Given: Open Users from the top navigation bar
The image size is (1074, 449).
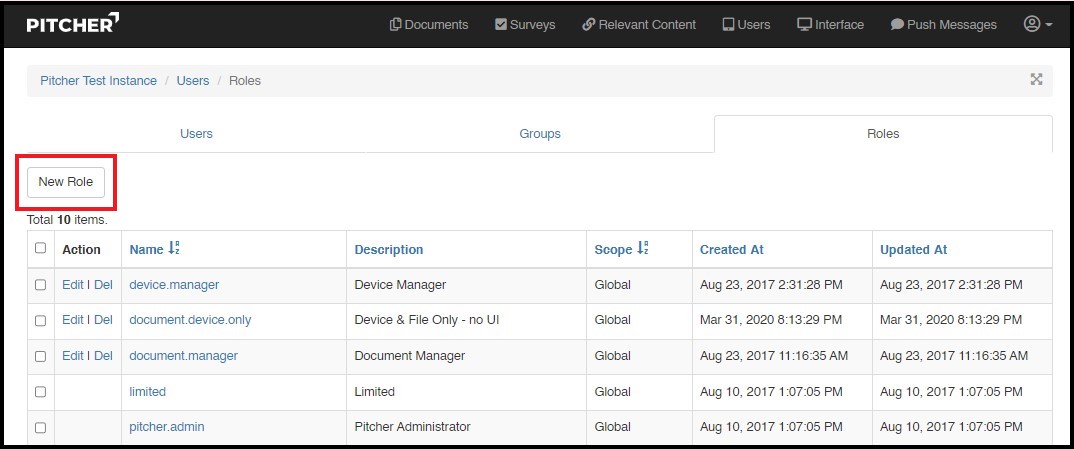Looking at the screenshot, I should tap(746, 25).
